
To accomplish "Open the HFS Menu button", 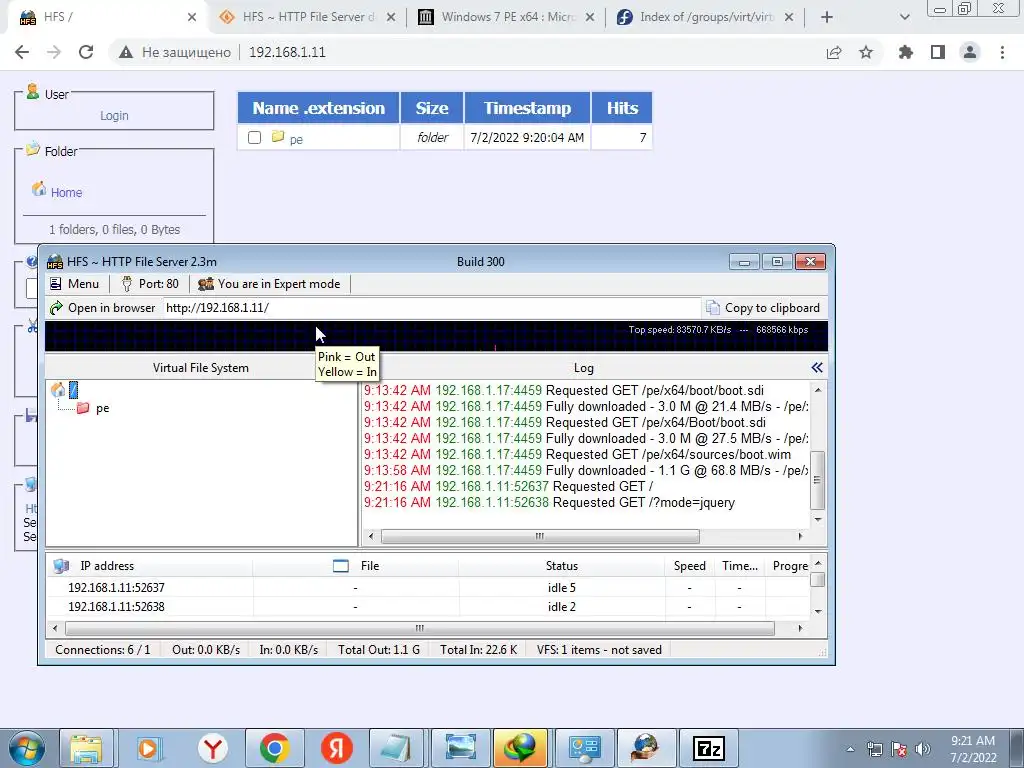I will click(x=74, y=283).
